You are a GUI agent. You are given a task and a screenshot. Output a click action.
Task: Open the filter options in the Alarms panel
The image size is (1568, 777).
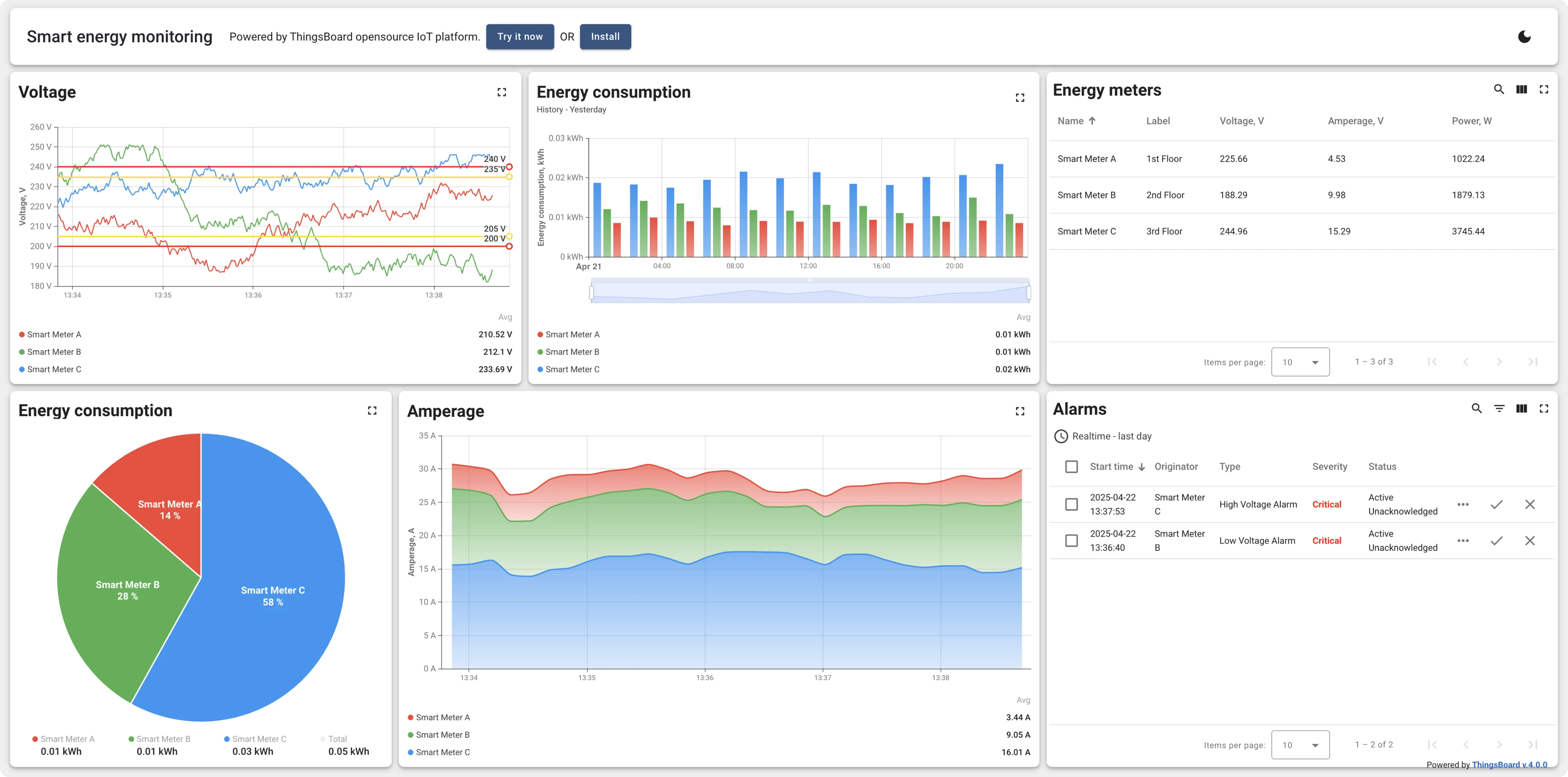click(x=1499, y=409)
